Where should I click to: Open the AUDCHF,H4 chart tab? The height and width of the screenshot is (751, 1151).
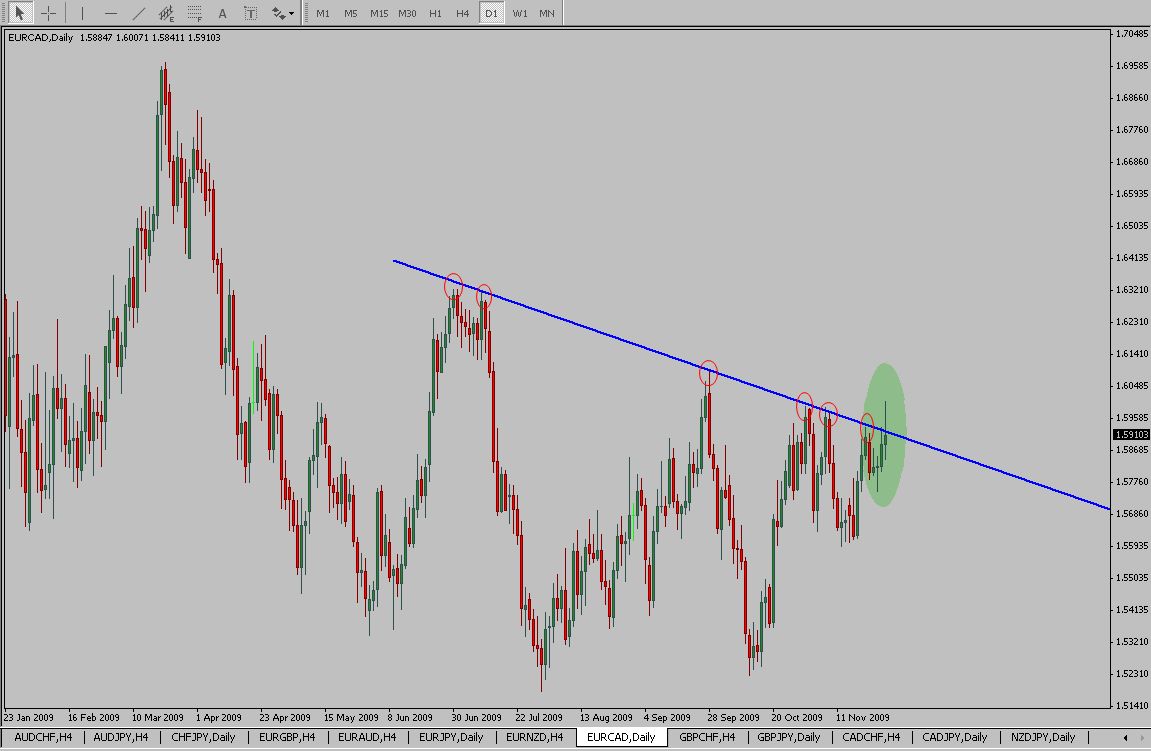(x=44, y=737)
